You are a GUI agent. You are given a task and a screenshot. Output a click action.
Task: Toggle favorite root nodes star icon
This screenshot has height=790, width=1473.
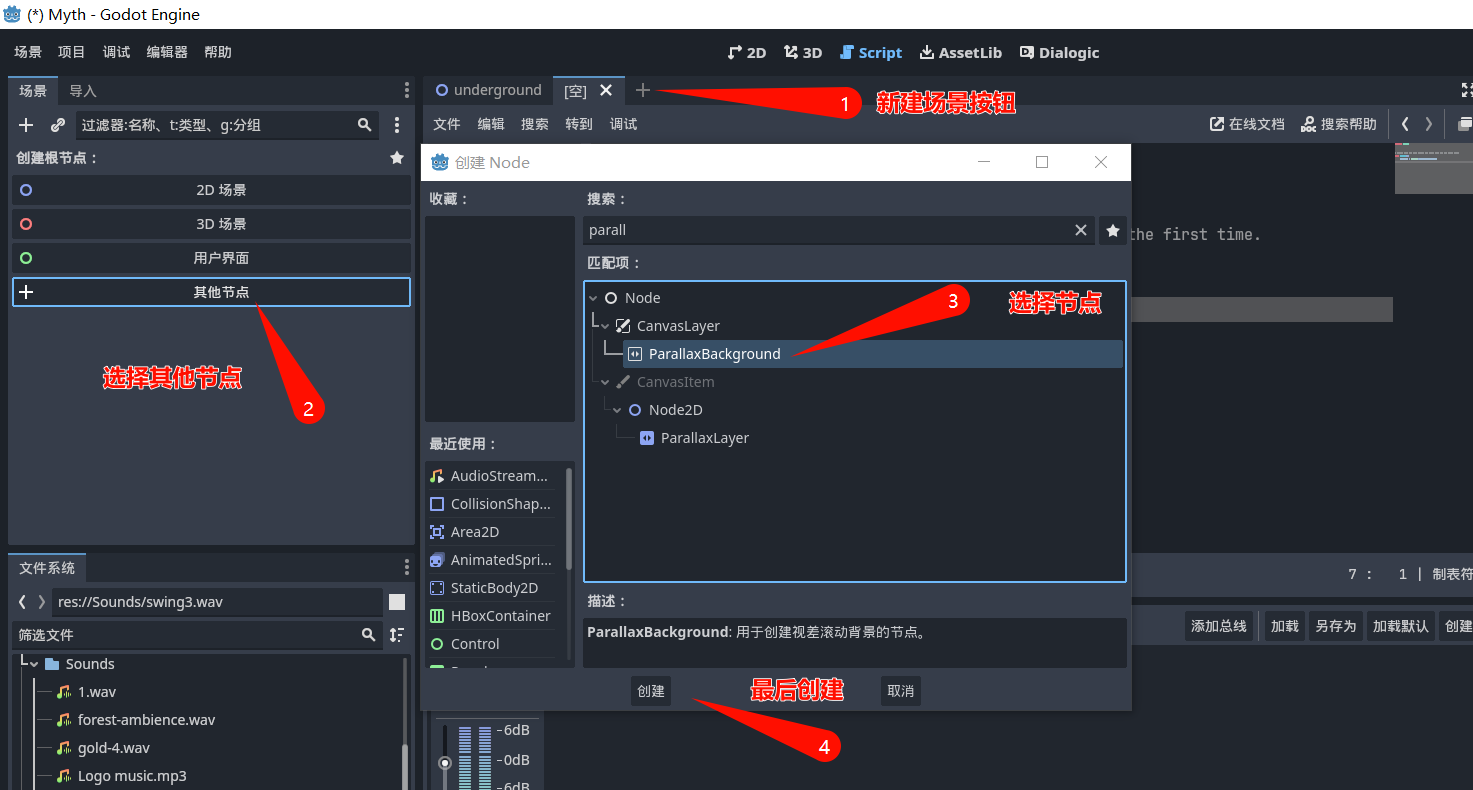tap(397, 158)
